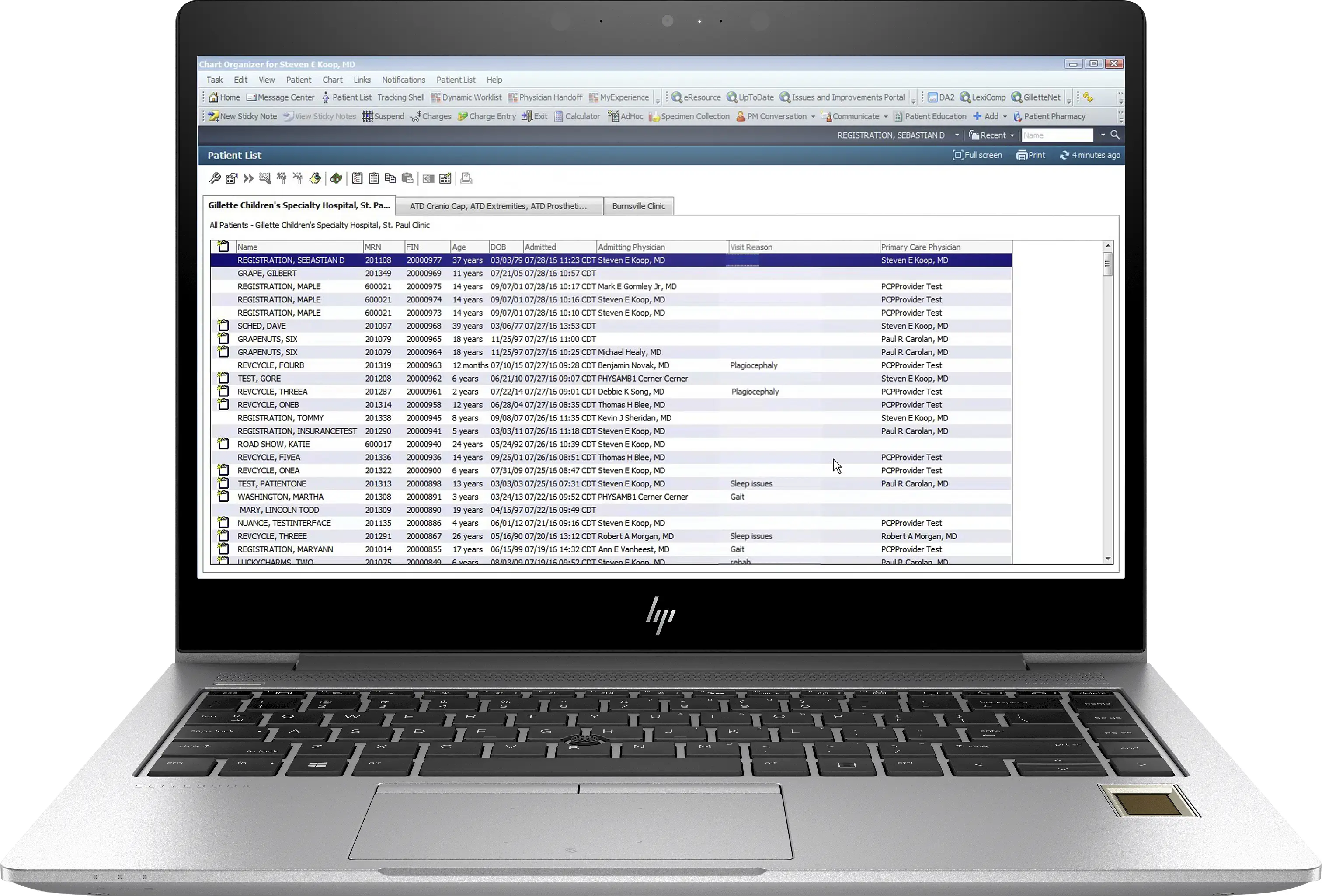Open Specimen Collection
Image resolution: width=1322 pixels, height=896 pixels.
689,116
